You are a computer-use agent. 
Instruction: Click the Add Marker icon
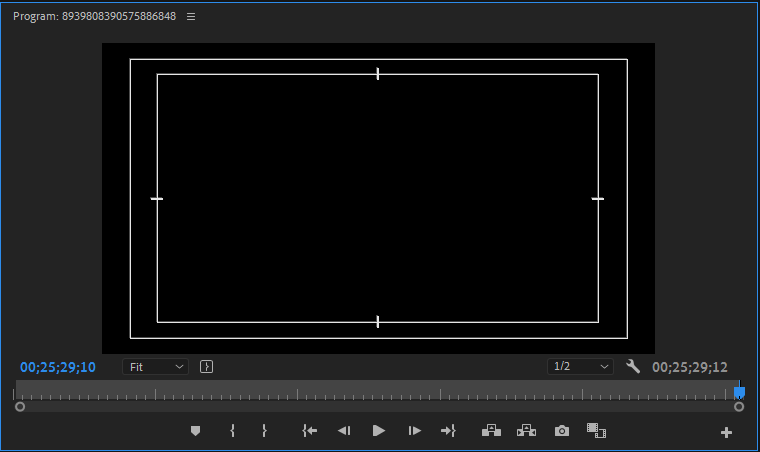coord(196,431)
